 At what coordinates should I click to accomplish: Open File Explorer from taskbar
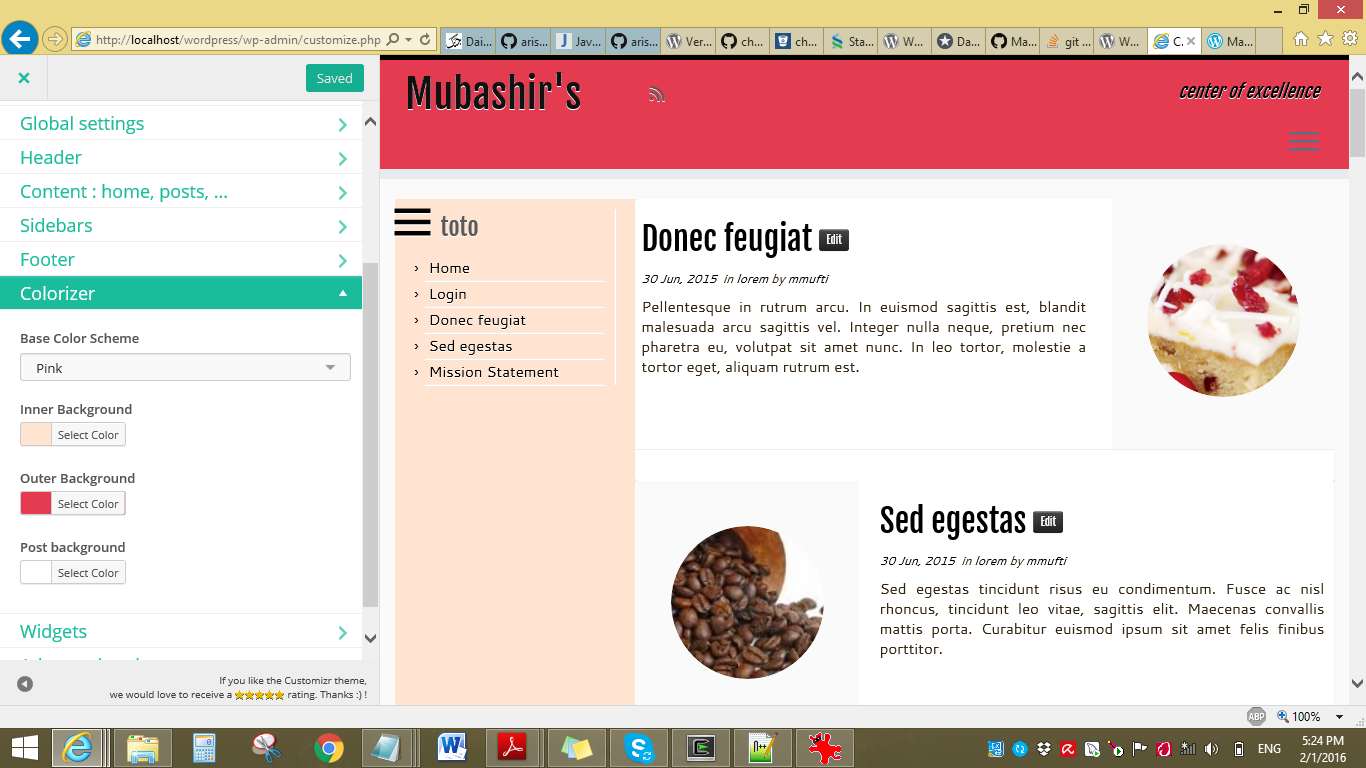(x=143, y=748)
